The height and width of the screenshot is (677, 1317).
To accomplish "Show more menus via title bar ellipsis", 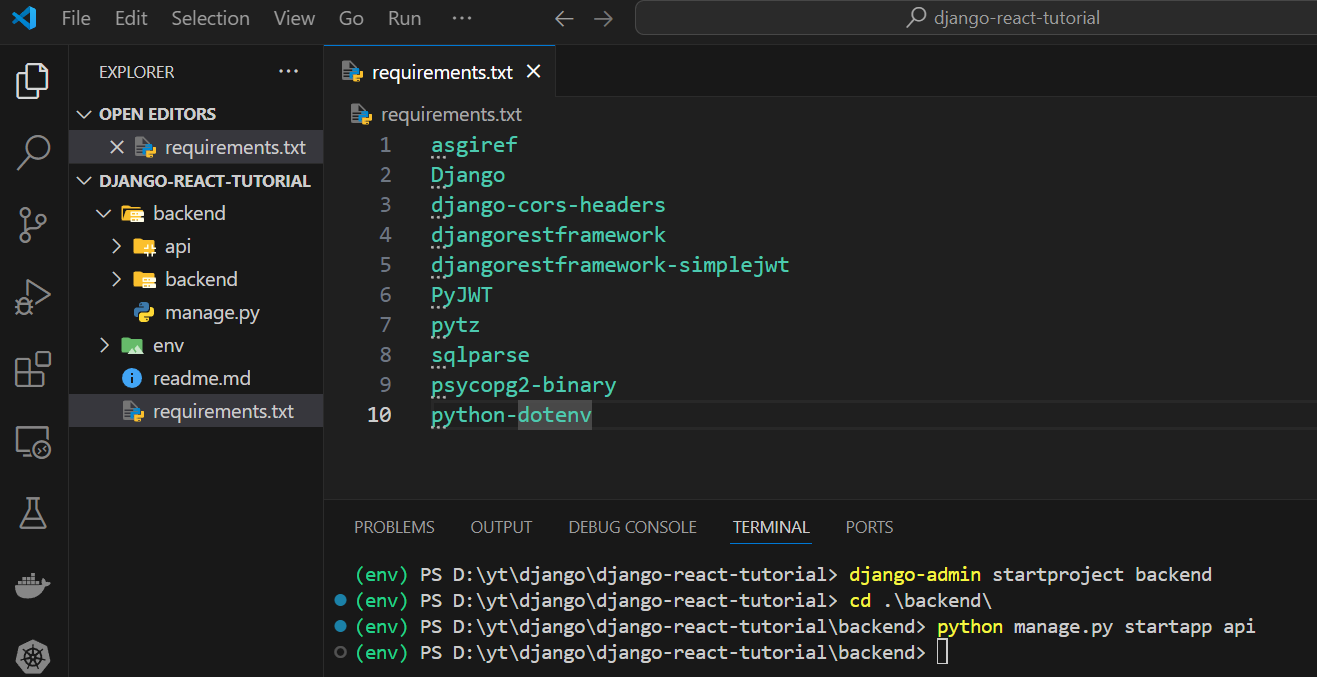I will coord(461,19).
